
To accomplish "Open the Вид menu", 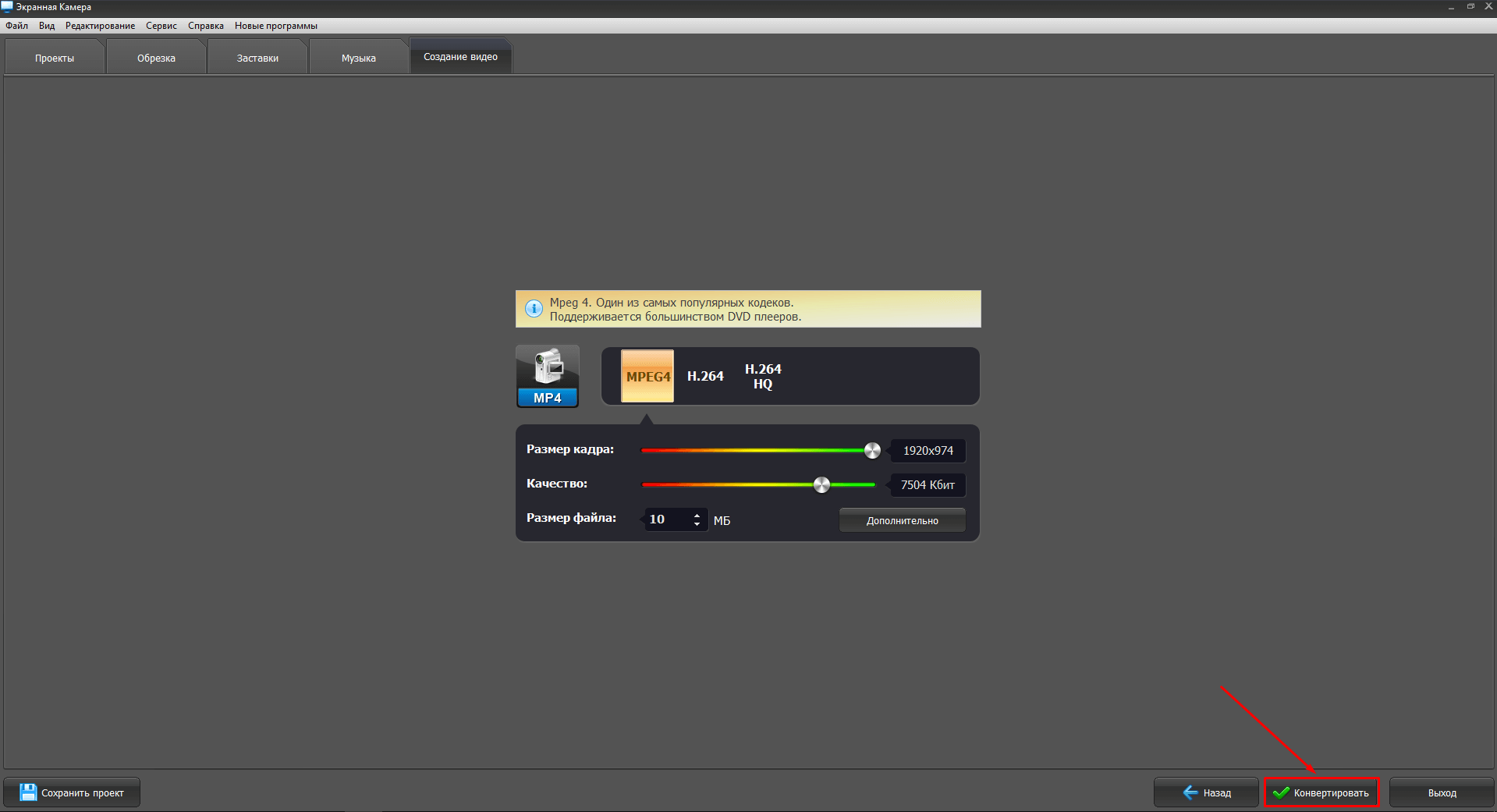I will [x=47, y=26].
